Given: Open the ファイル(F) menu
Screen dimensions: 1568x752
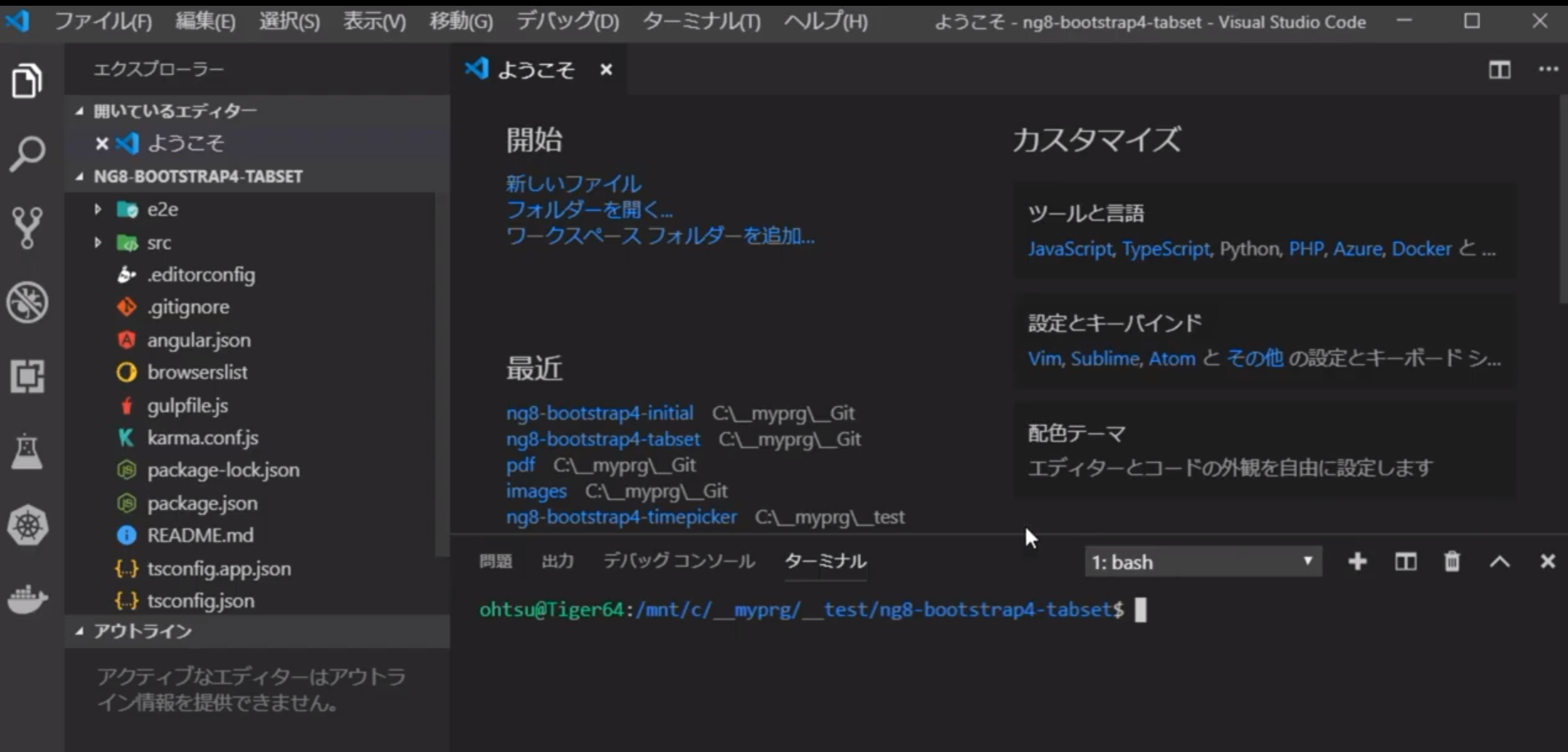Looking at the screenshot, I should pos(103,21).
